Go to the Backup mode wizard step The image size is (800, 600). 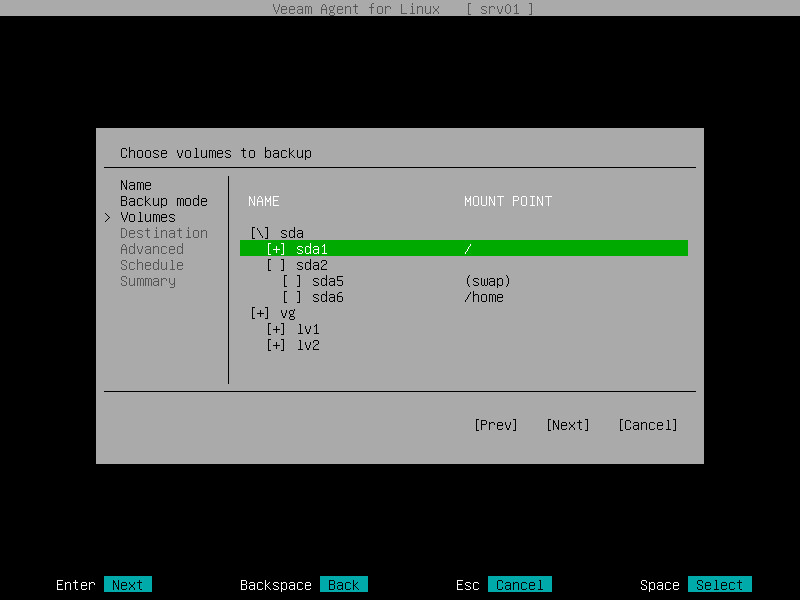(164, 201)
